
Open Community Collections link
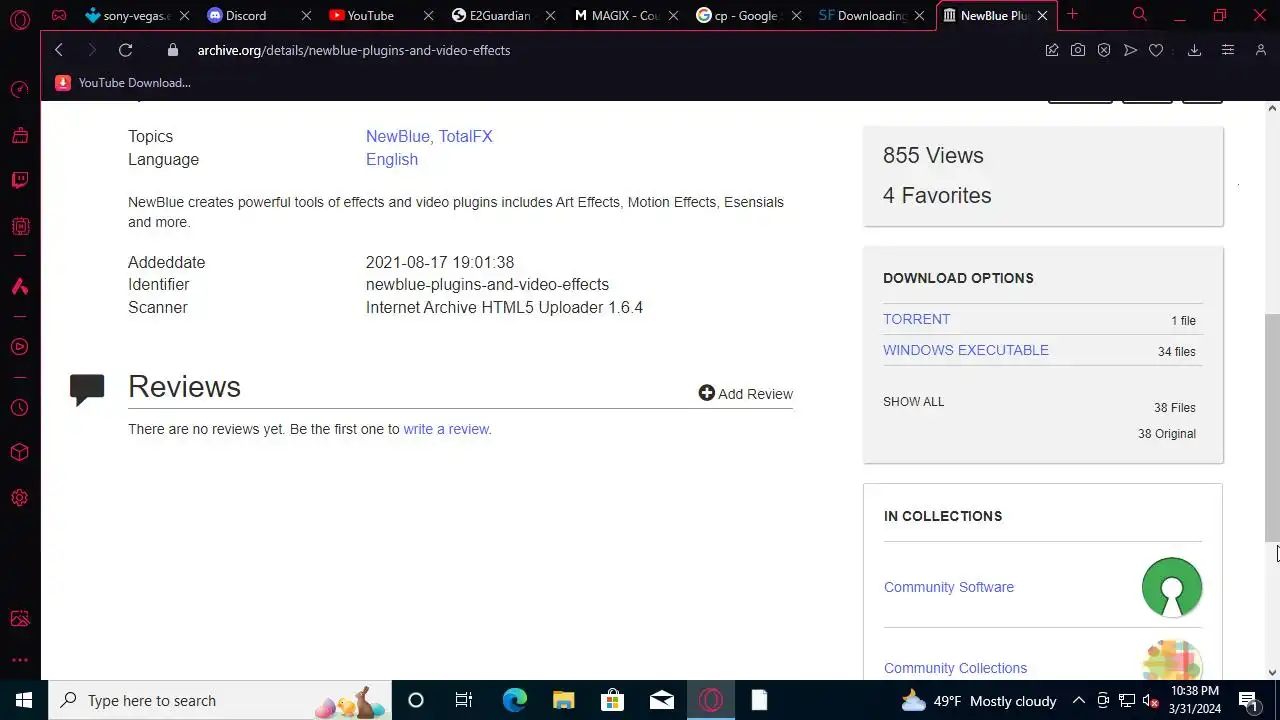[x=955, y=668]
